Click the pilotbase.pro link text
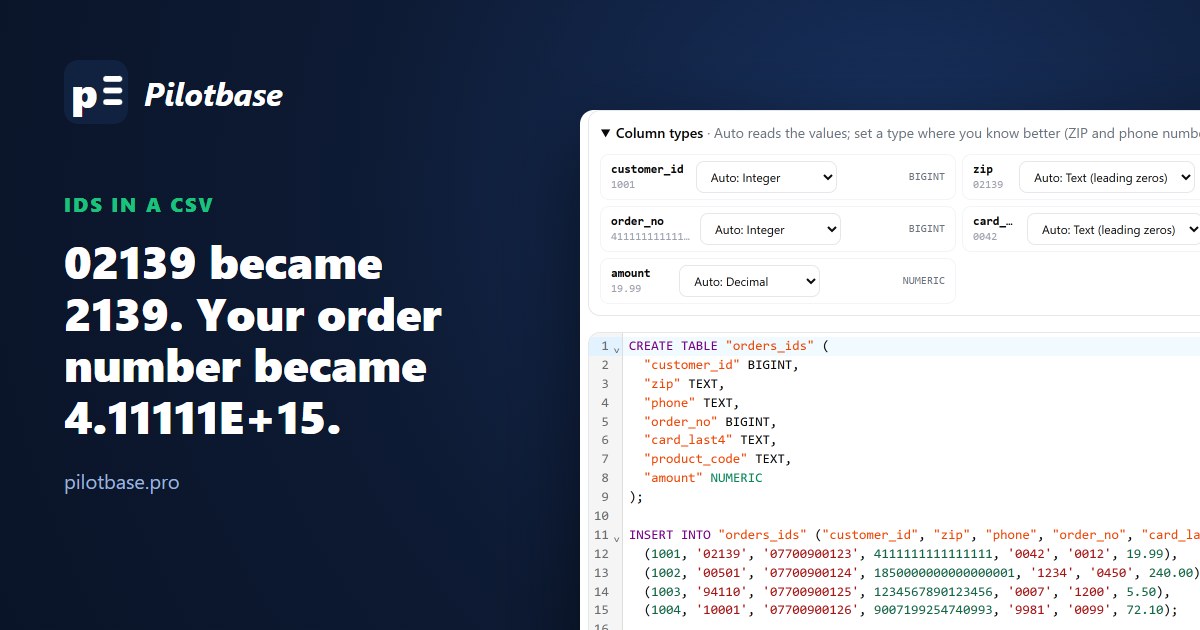 pos(122,482)
